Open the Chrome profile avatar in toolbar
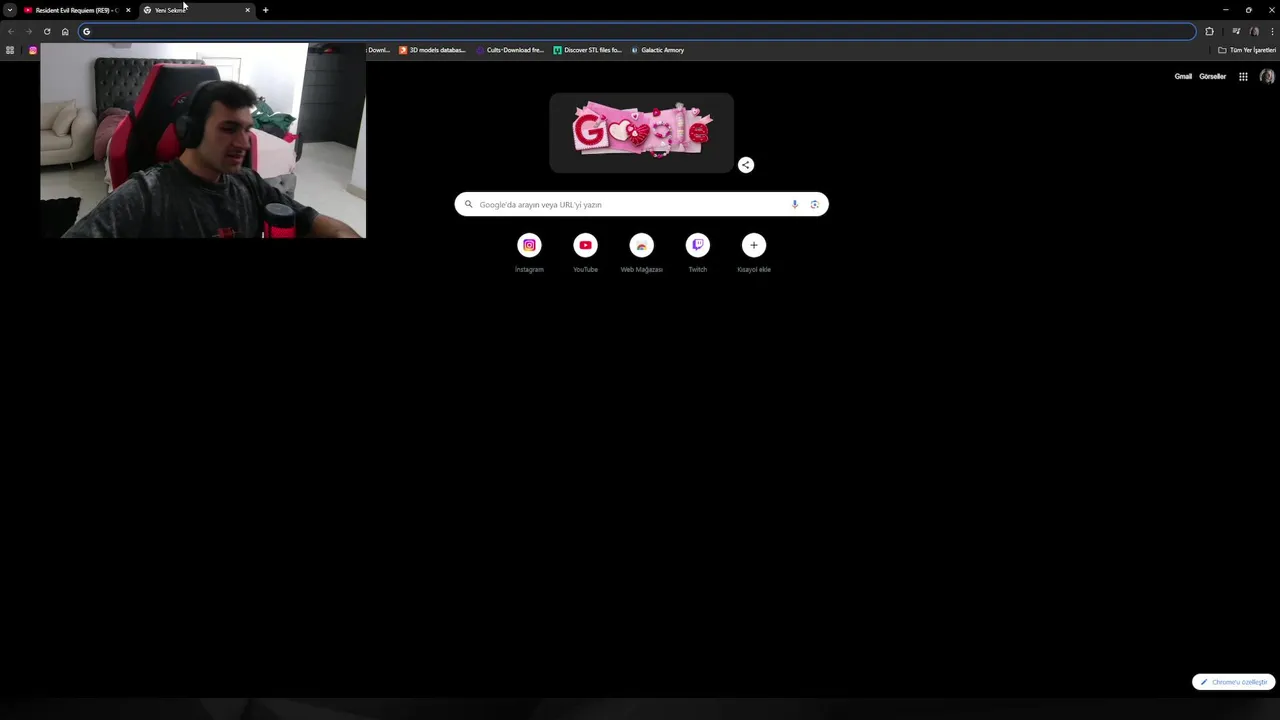Viewport: 1280px width, 720px height. (1254, 31)
